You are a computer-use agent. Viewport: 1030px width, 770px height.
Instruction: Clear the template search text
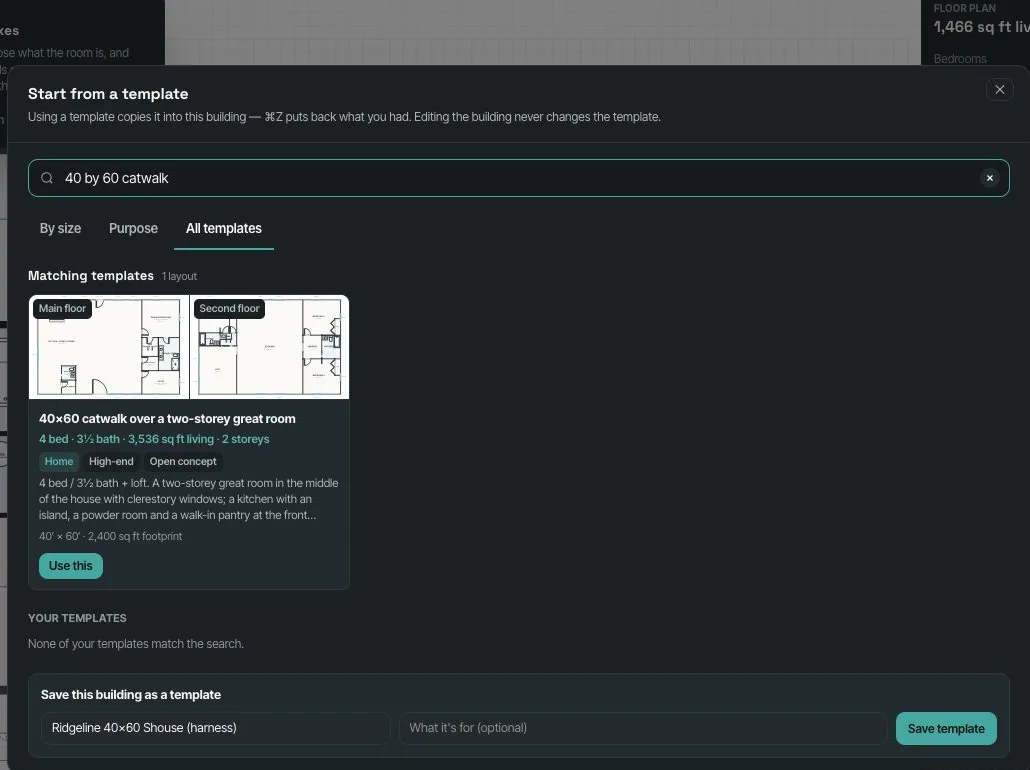(x=989, y=178)
